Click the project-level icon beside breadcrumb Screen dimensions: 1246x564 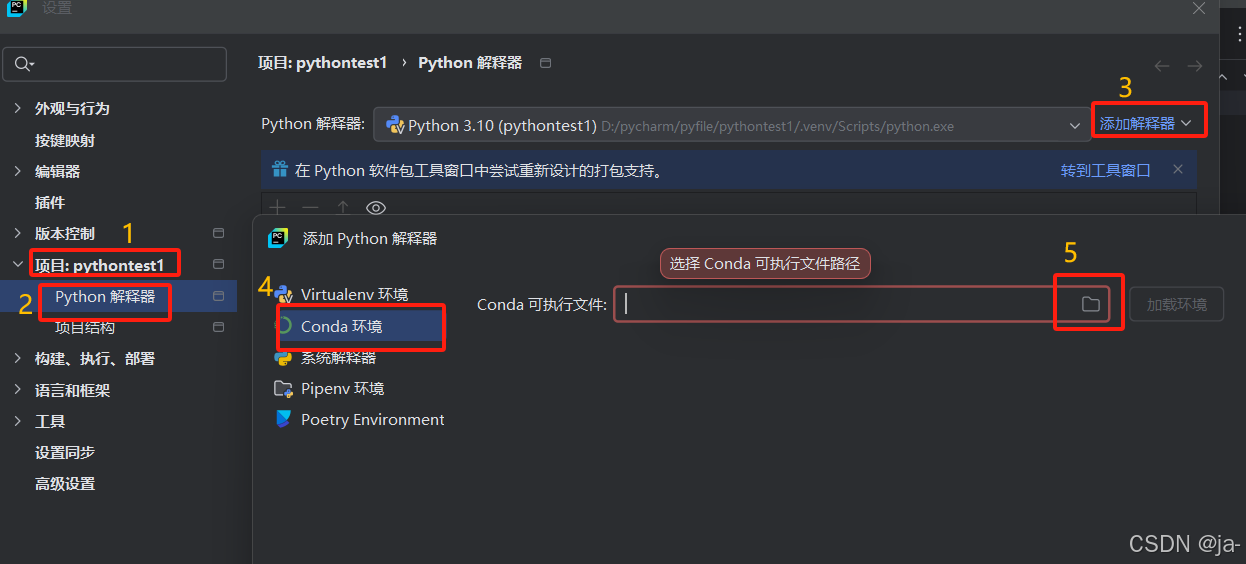point(545,63)
